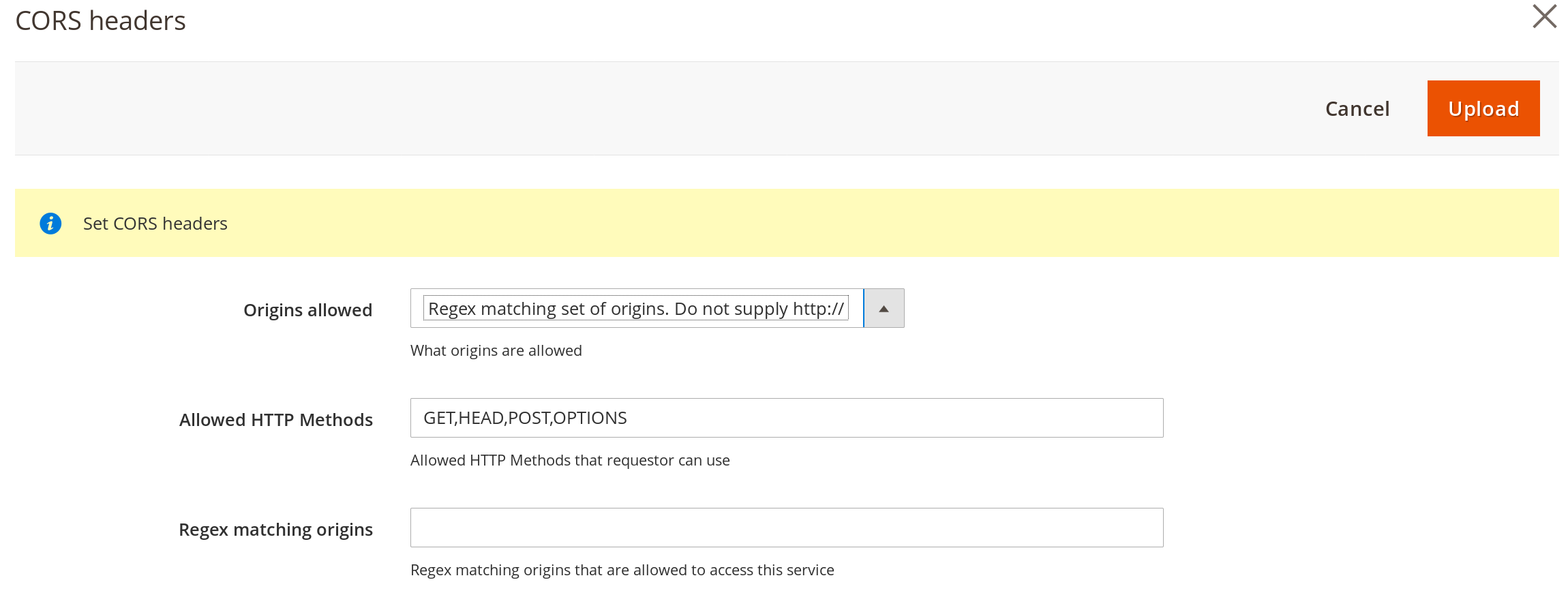The width and height of the screenshot is (1568, 593).
Task: Close the CORS headers dialog
Action: pyautogui.click(x=1544, y=16)
